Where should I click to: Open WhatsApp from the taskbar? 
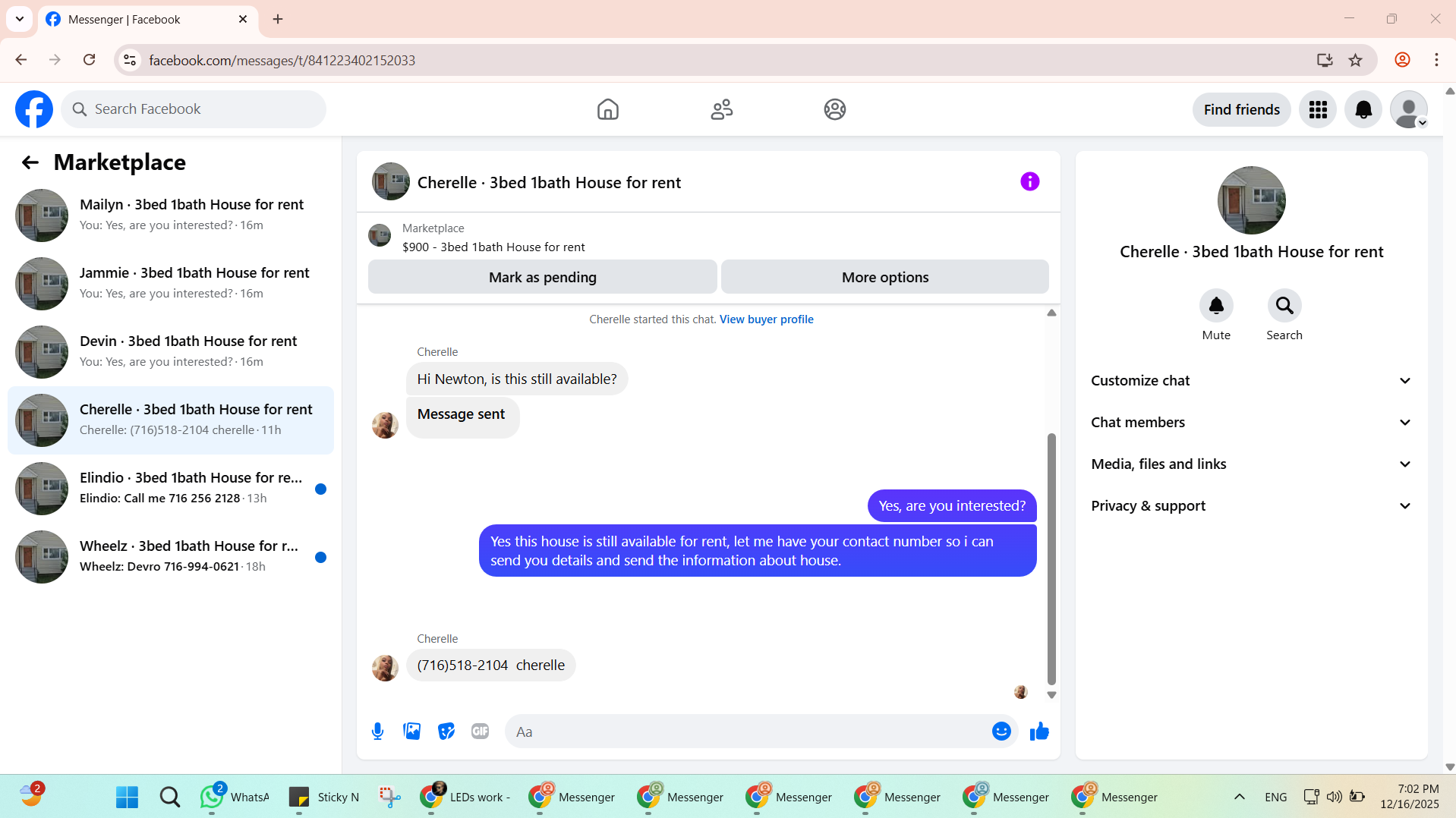point(234,797)
